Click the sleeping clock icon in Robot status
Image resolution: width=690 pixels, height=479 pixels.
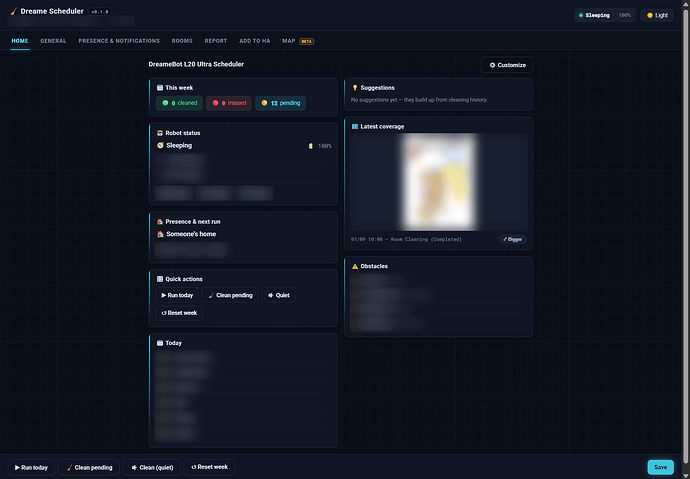[160, 145]
